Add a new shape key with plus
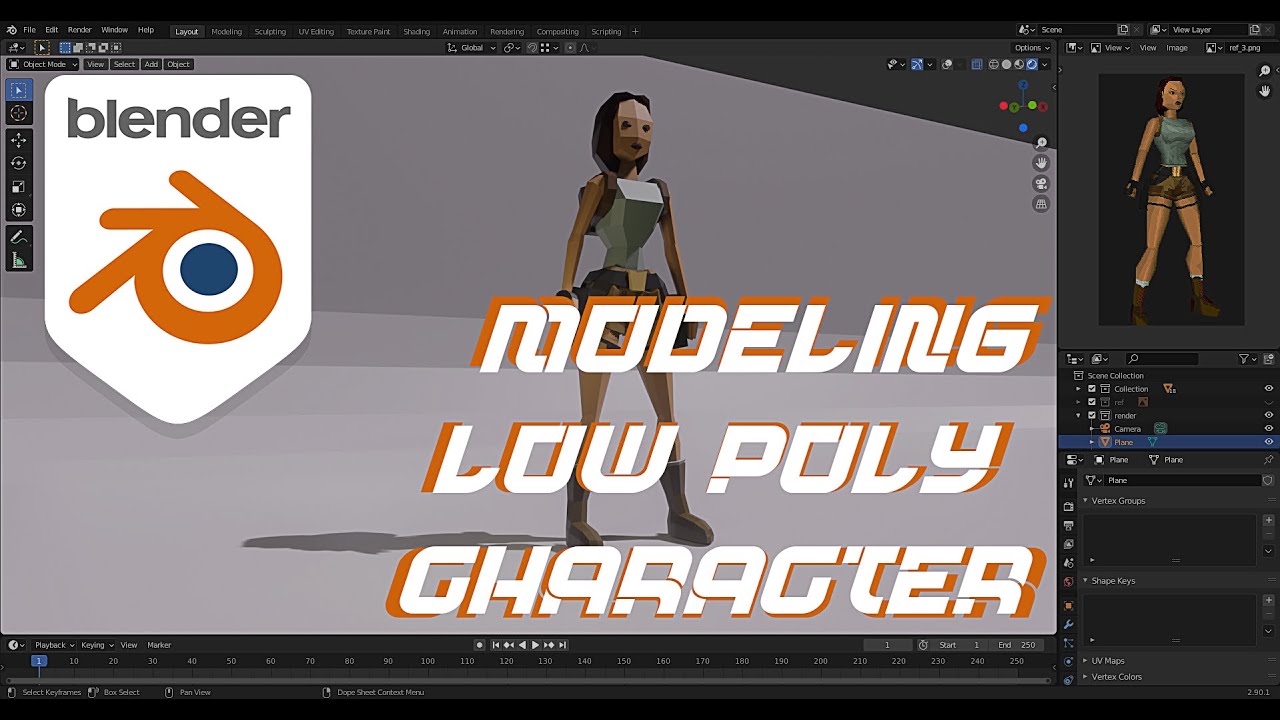Screen dimensions: 1280x720 (1269, 600)
